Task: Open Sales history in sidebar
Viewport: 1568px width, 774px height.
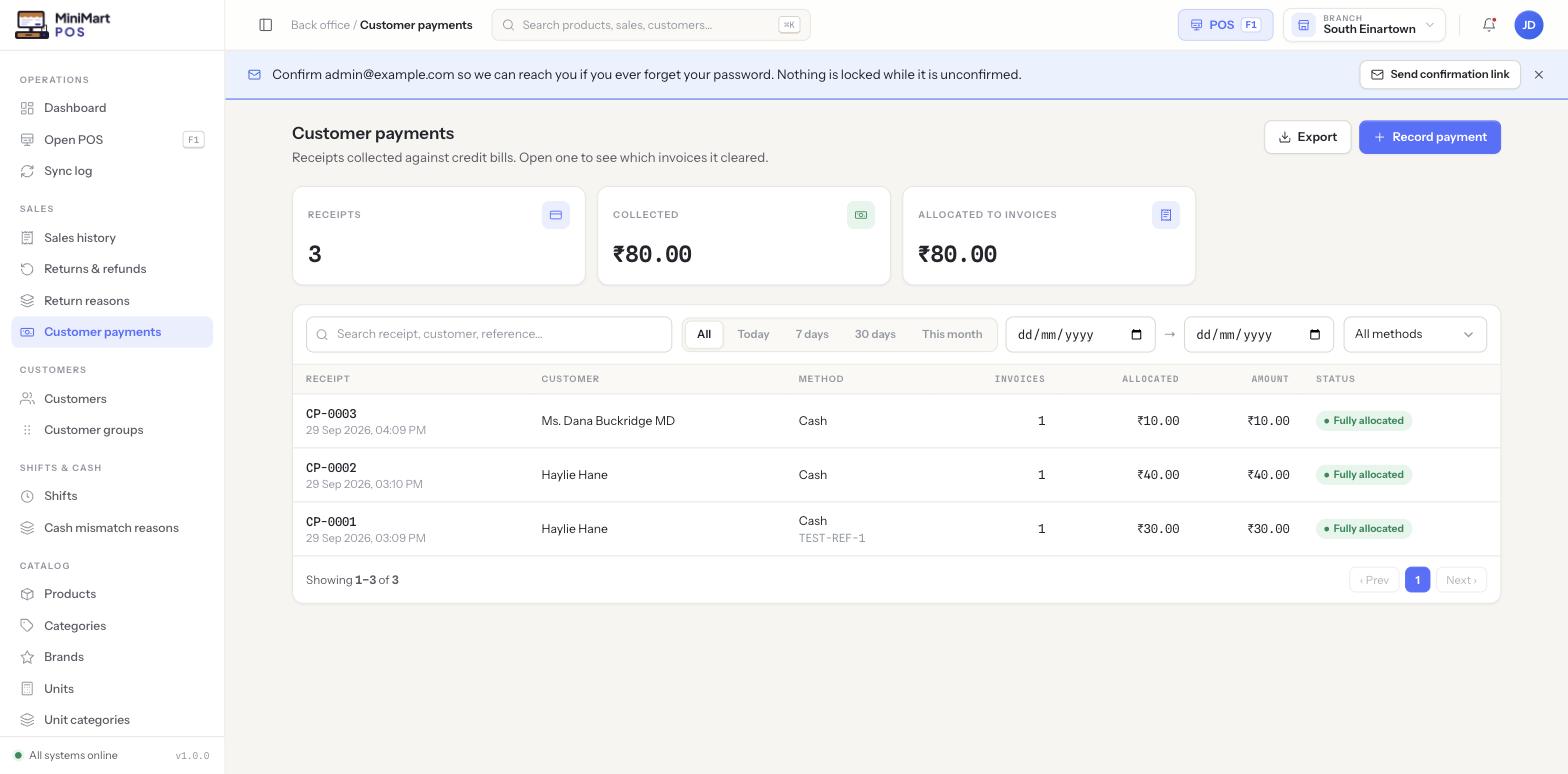Action: coord(112,238)
